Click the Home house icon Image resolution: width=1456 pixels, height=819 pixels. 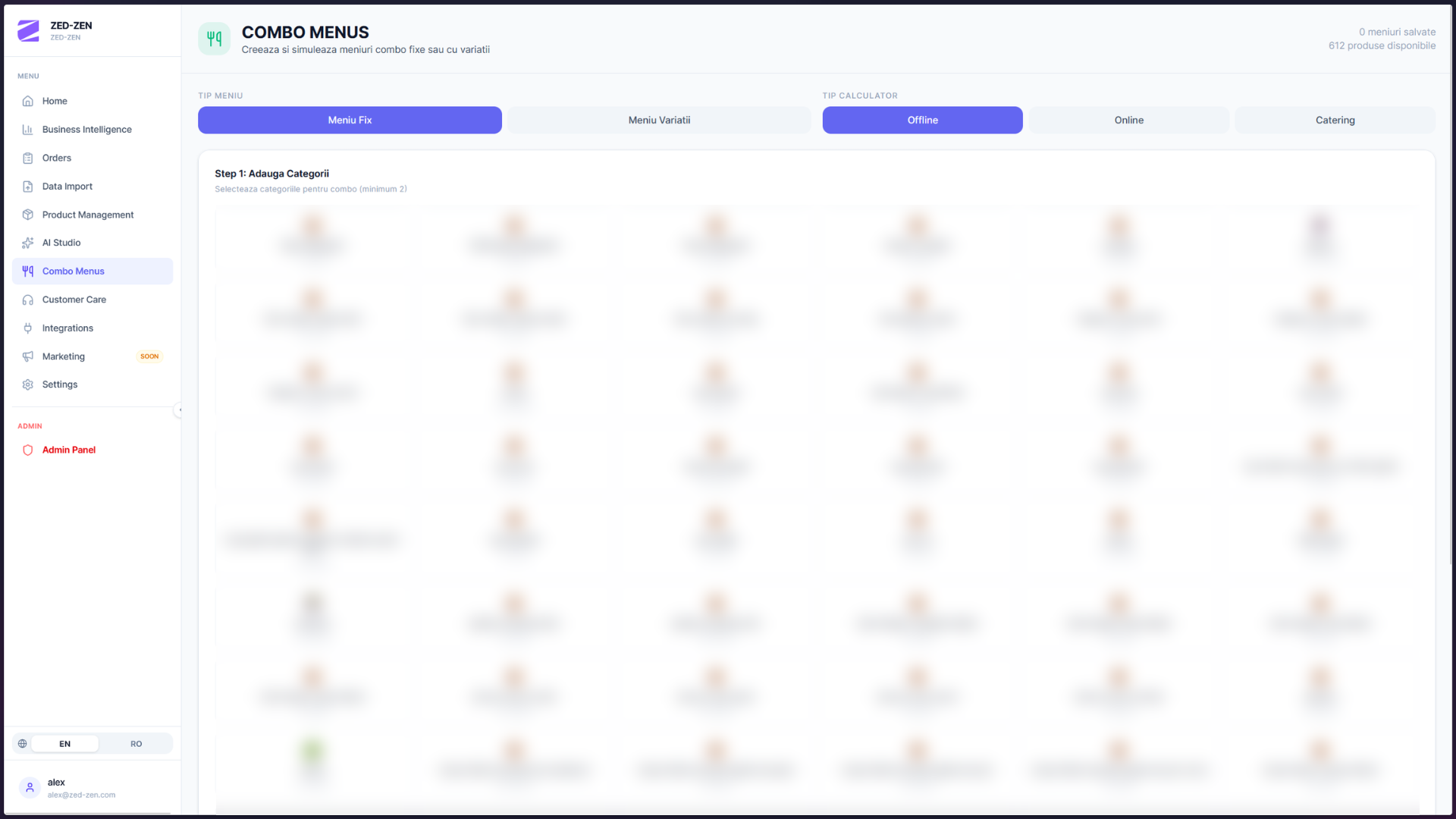pyautogui.click(x=28, y=101)
